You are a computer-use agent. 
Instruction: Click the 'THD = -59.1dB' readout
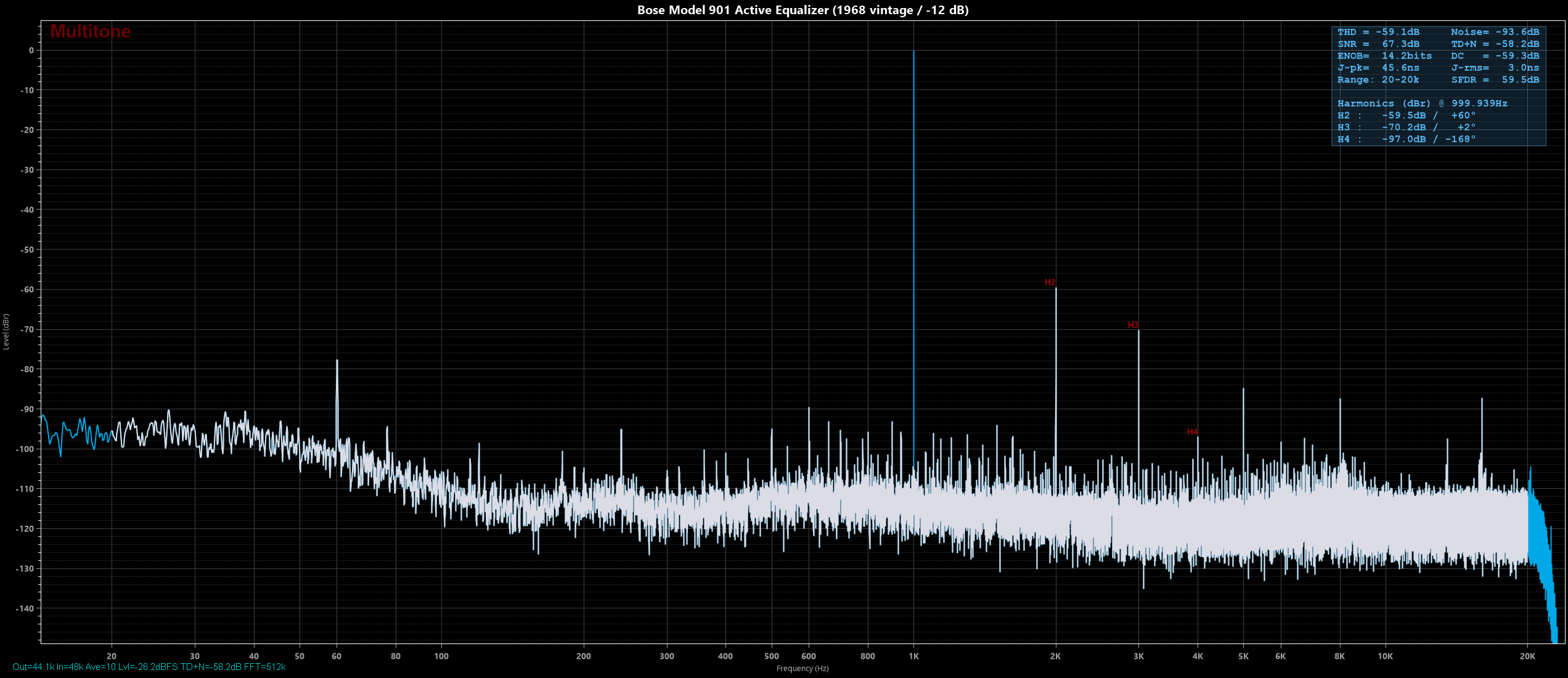click(1378, 32)
